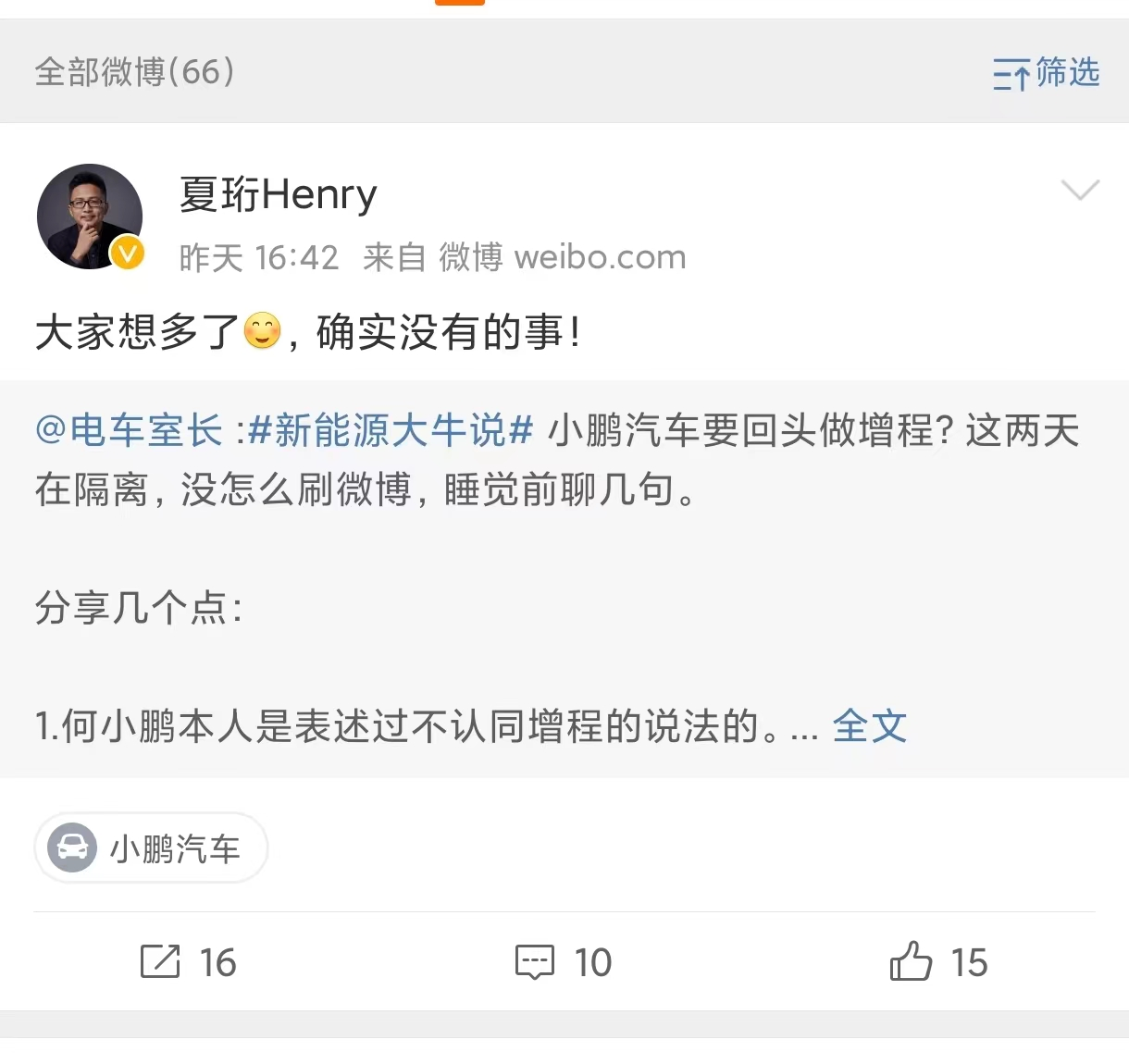Expand the full post via 全文
Screen dimensions: 1129x1064
click(869, 727)
